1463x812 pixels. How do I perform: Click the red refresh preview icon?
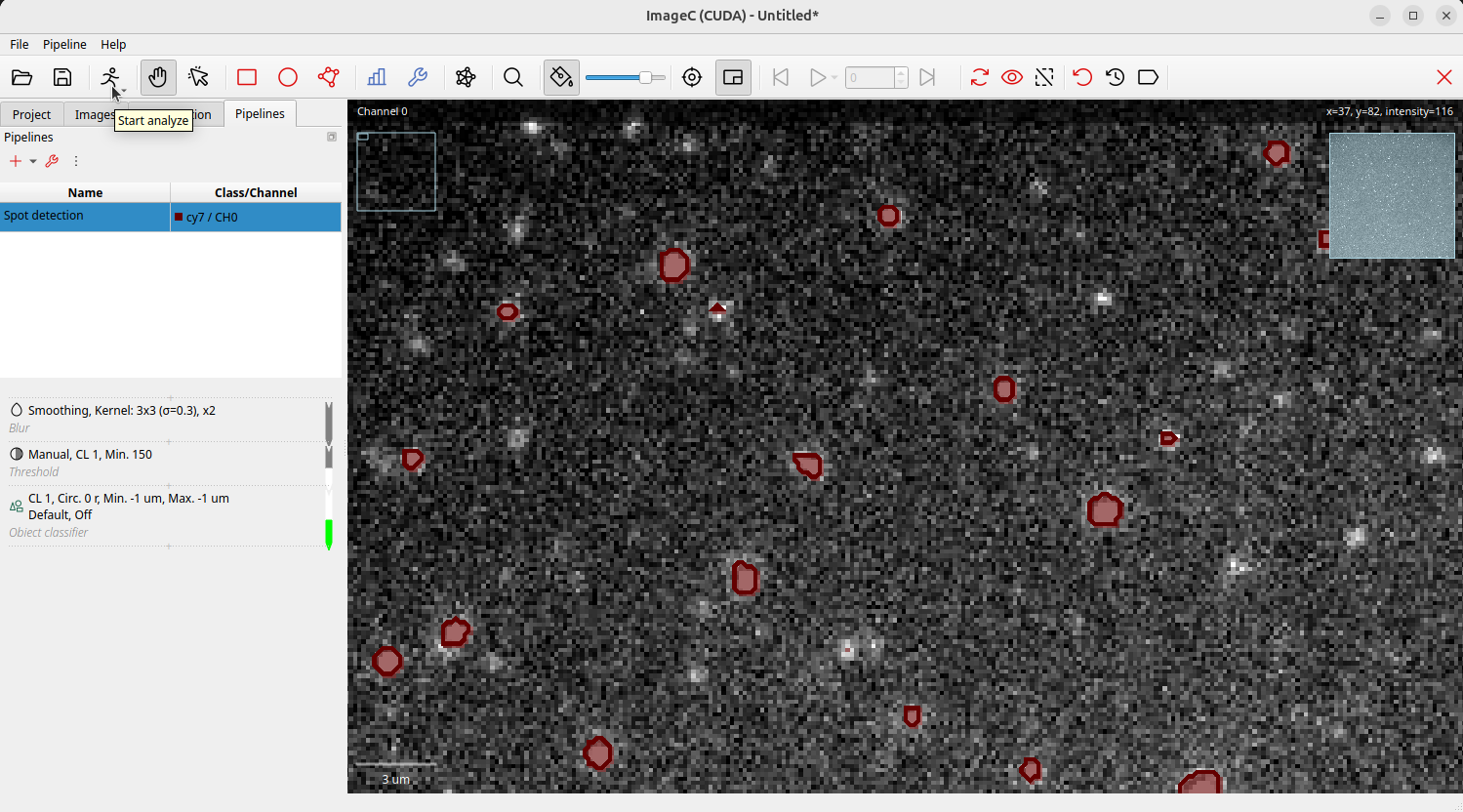click(980, 77)
